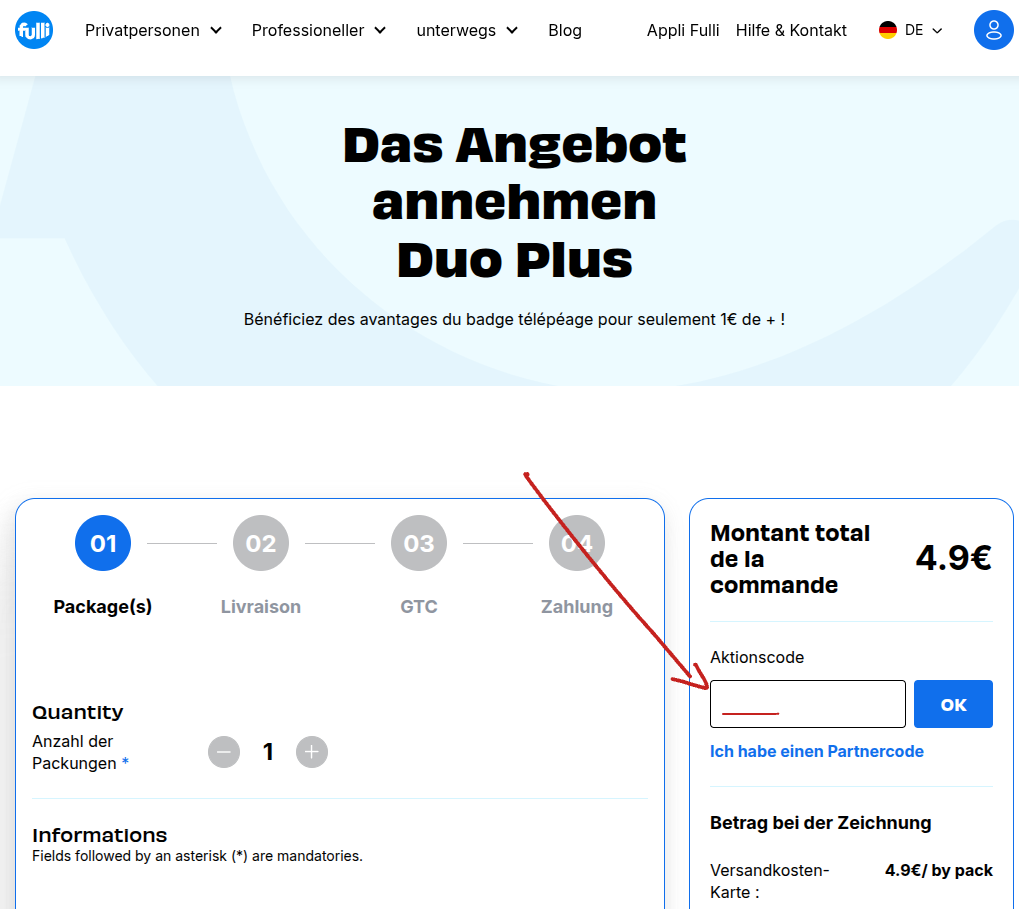
Task: Select the Package(s) step label
Action: [102, 606]
